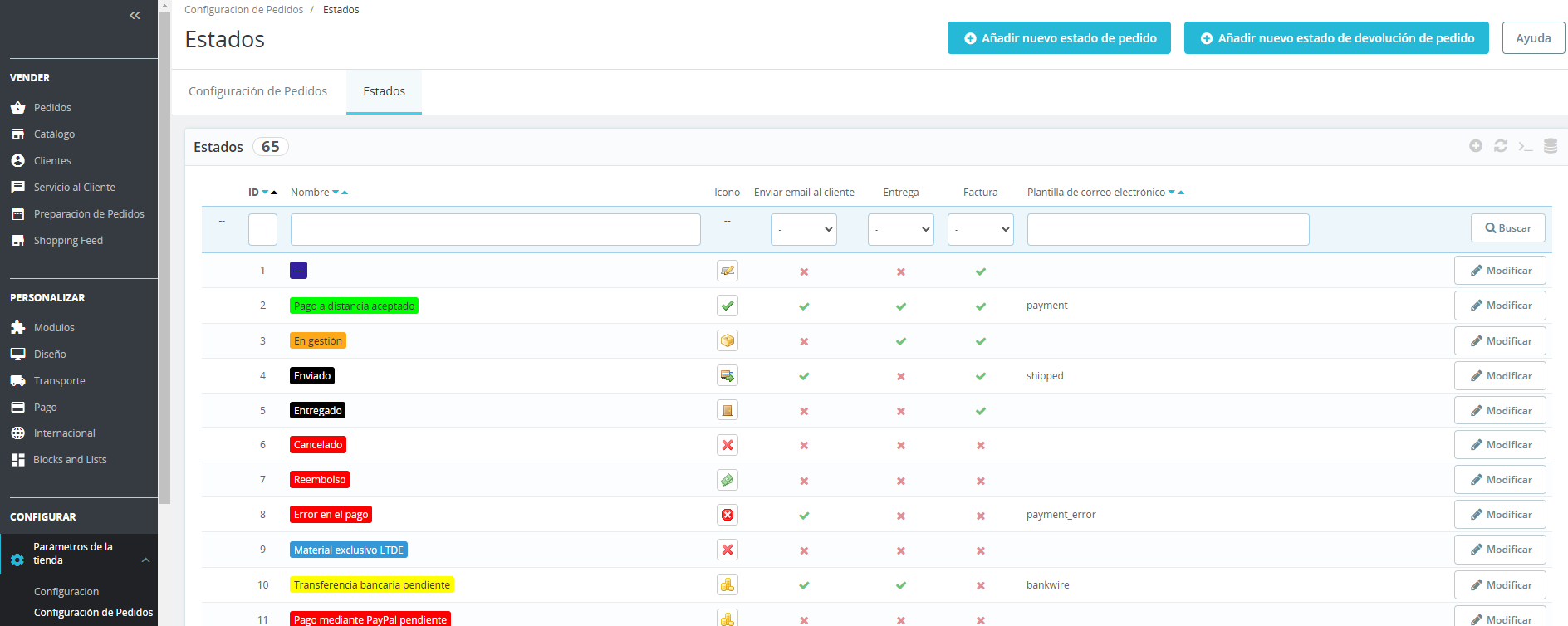The image size is (1568, 626).
Task: Click the export to SQL manager database icon
Action: pyautogui.click(x=1551, y=146)
